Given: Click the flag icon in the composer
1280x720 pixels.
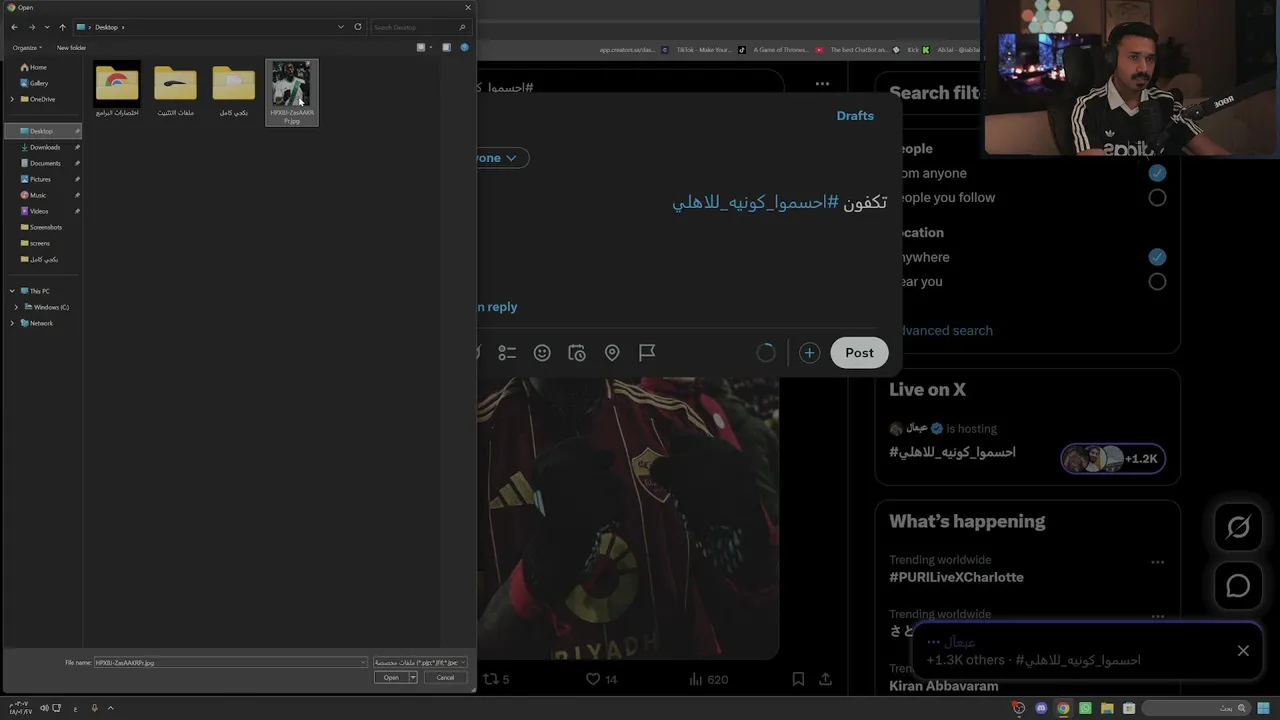Looking at the screenshot, I should (647, 353).
